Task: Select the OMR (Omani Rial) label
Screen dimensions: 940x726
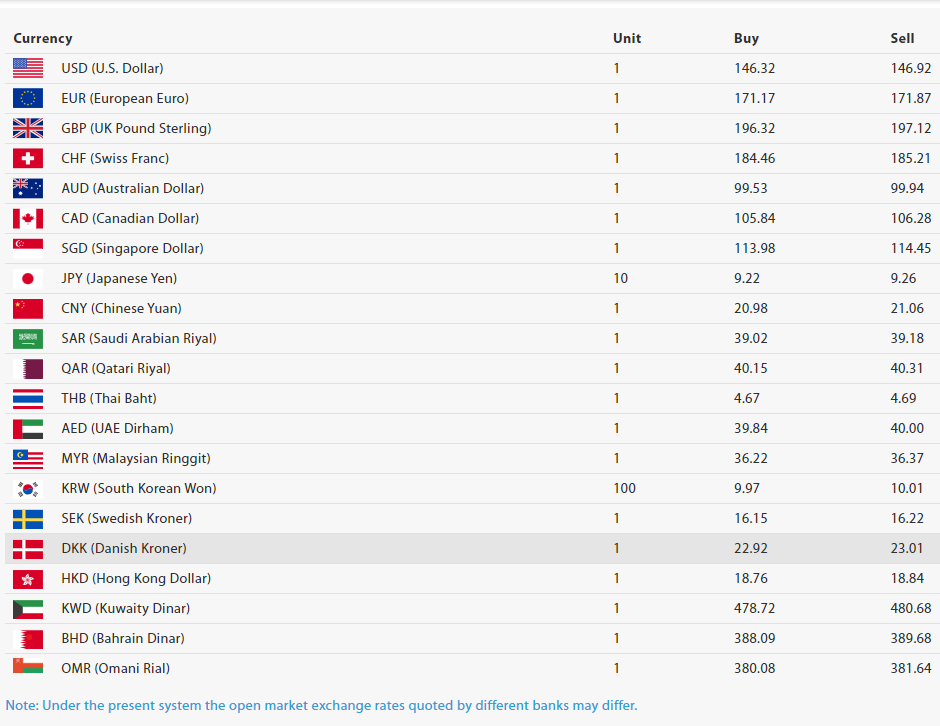Action: [115, 668]
